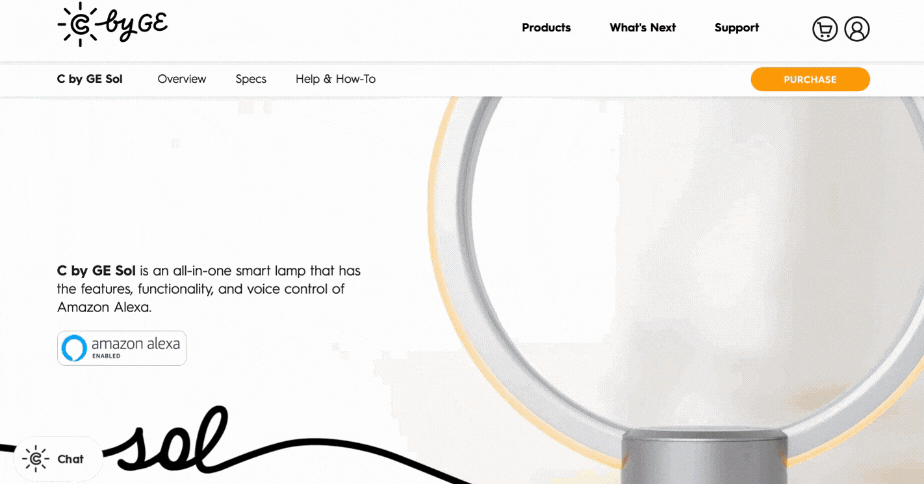924x484 pixels.
Task: Click the amazon alexa enabled badge
Action: pos(121,348)
